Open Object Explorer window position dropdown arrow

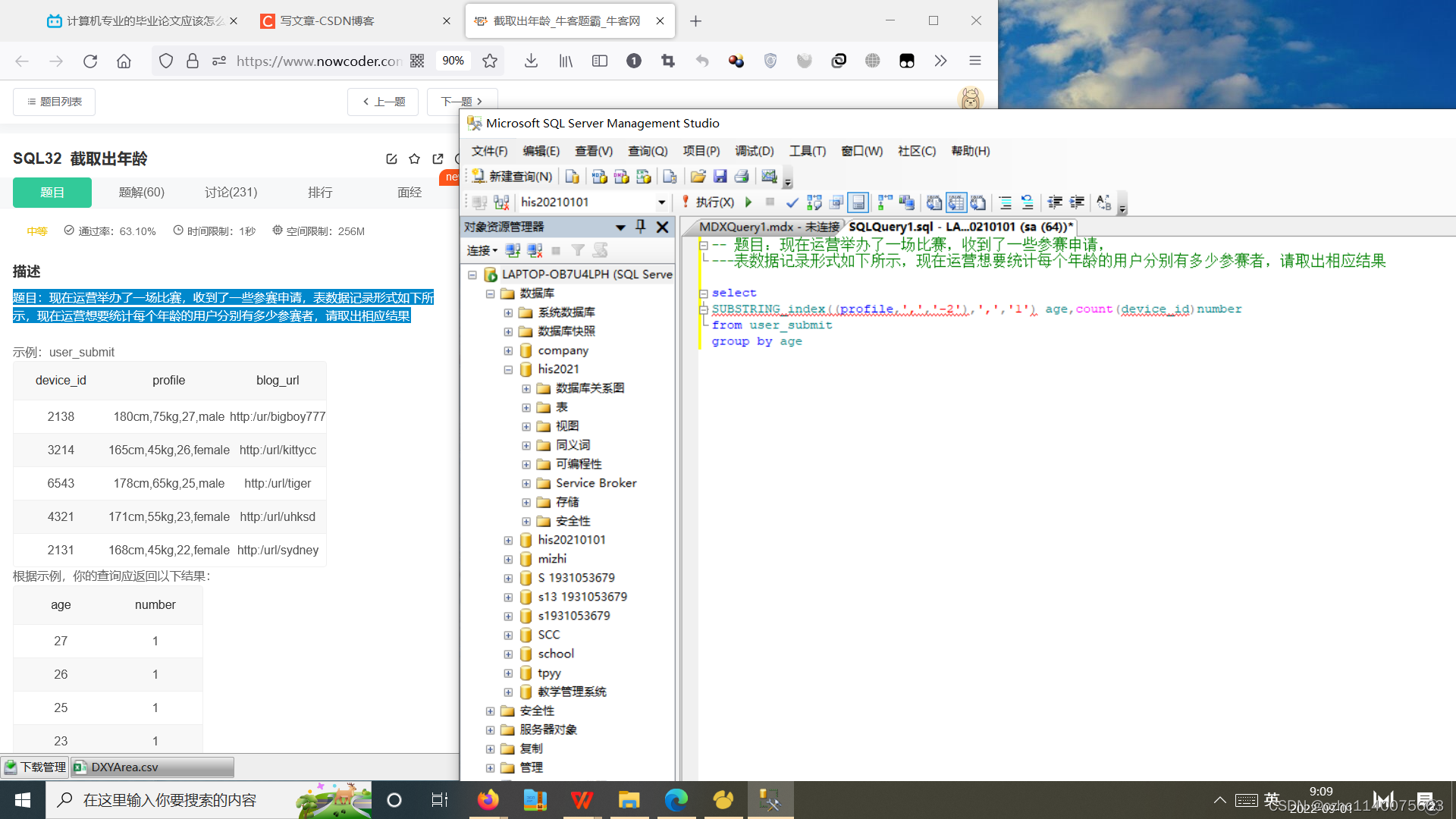[620, 227]
